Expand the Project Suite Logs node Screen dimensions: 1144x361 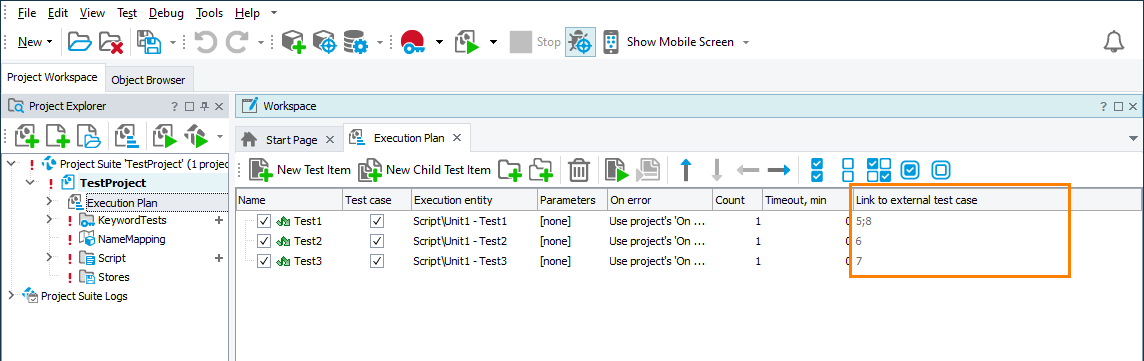pos(10,295)
